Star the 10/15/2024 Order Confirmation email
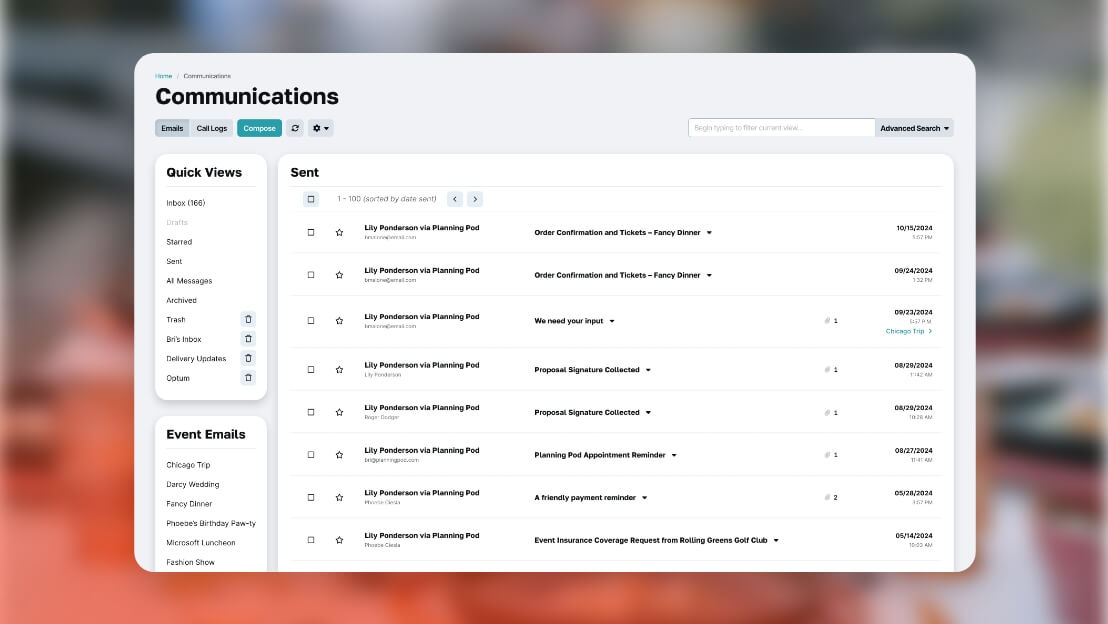This screenshot has height=624, width=1108. coord(339,232)
